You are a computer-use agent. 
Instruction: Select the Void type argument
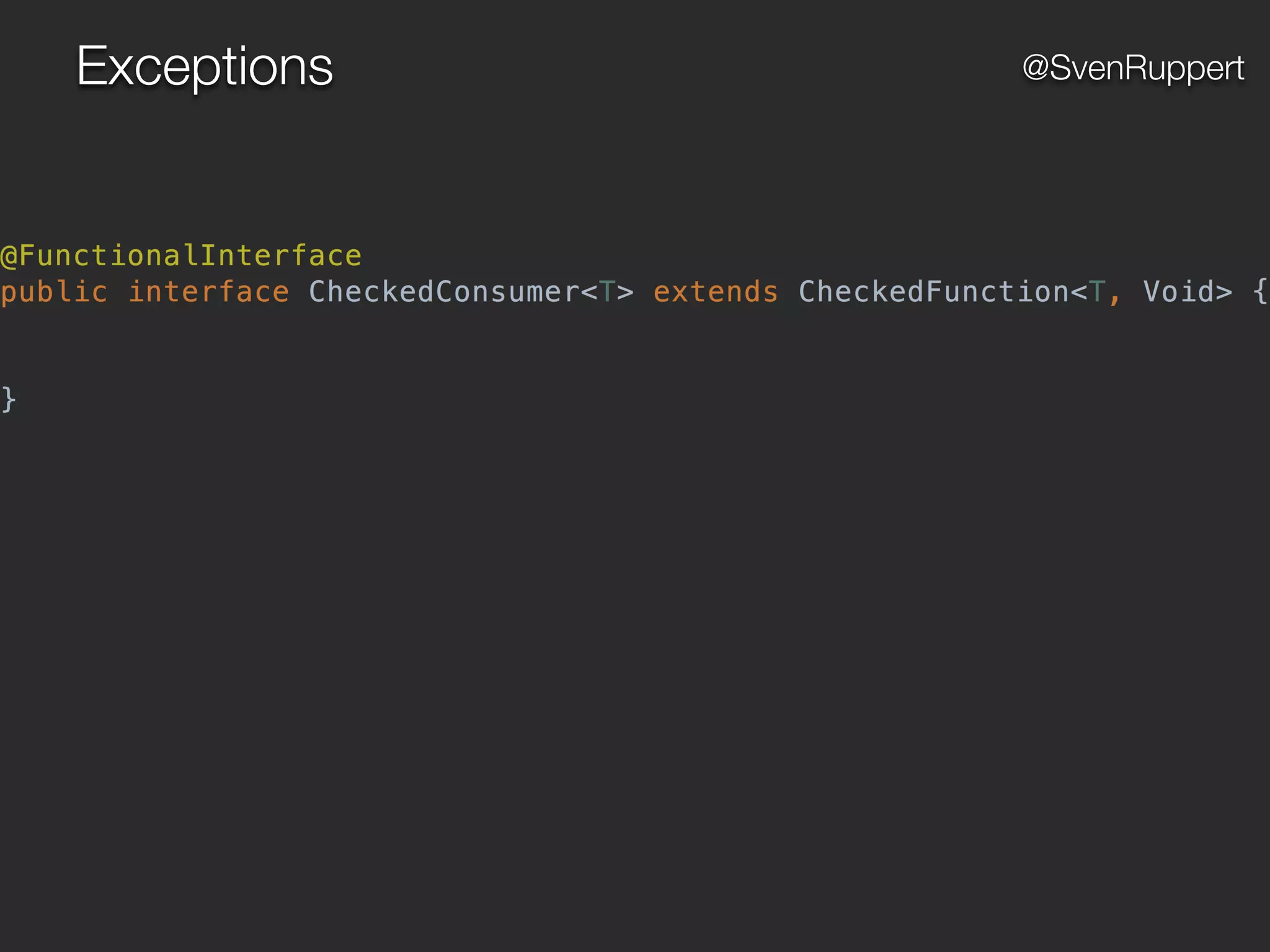click(x=1178, y=292)
